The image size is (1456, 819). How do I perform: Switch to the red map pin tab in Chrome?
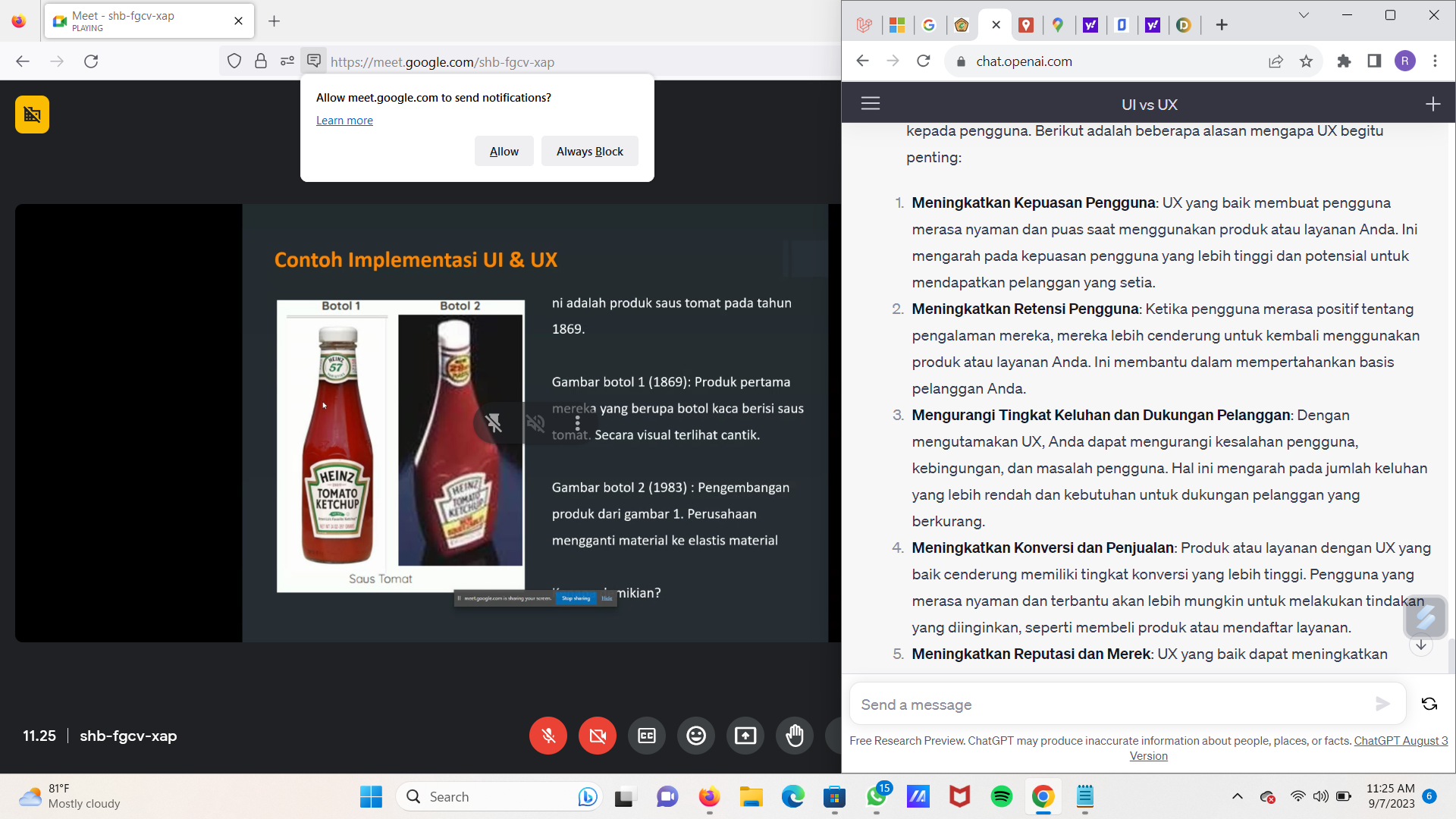click(1026, 25)
